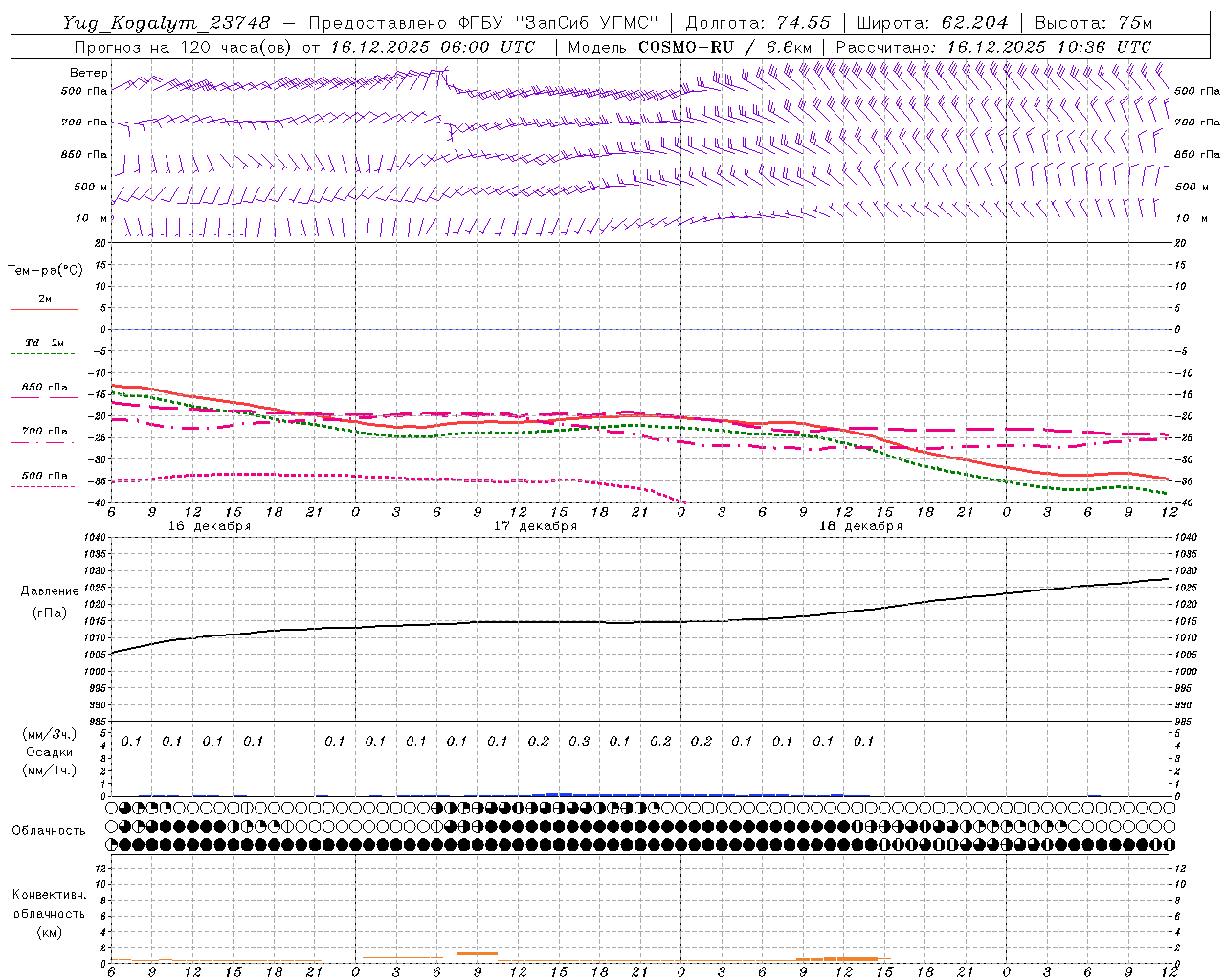Select the (мм/1ч.) precipitation unit label
This screenshot has height=980, width=1225.
click(x=49, y=770)
